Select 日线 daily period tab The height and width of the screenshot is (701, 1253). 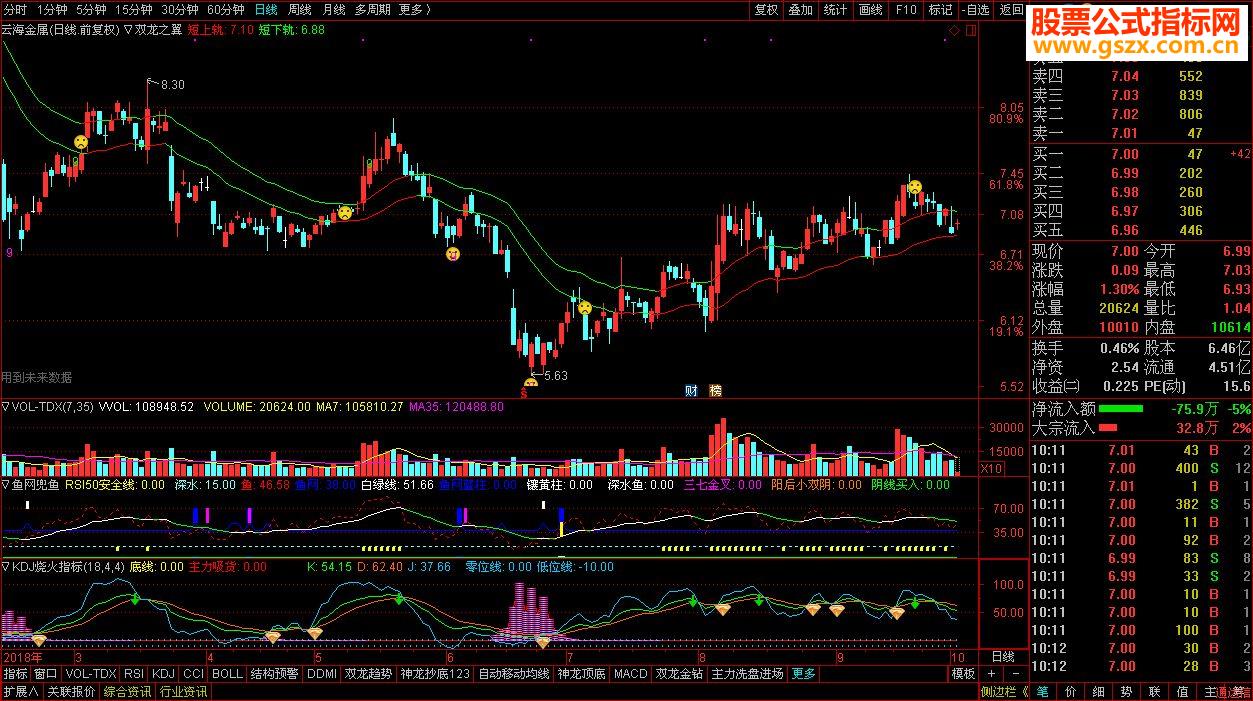(x=266, y=10)
